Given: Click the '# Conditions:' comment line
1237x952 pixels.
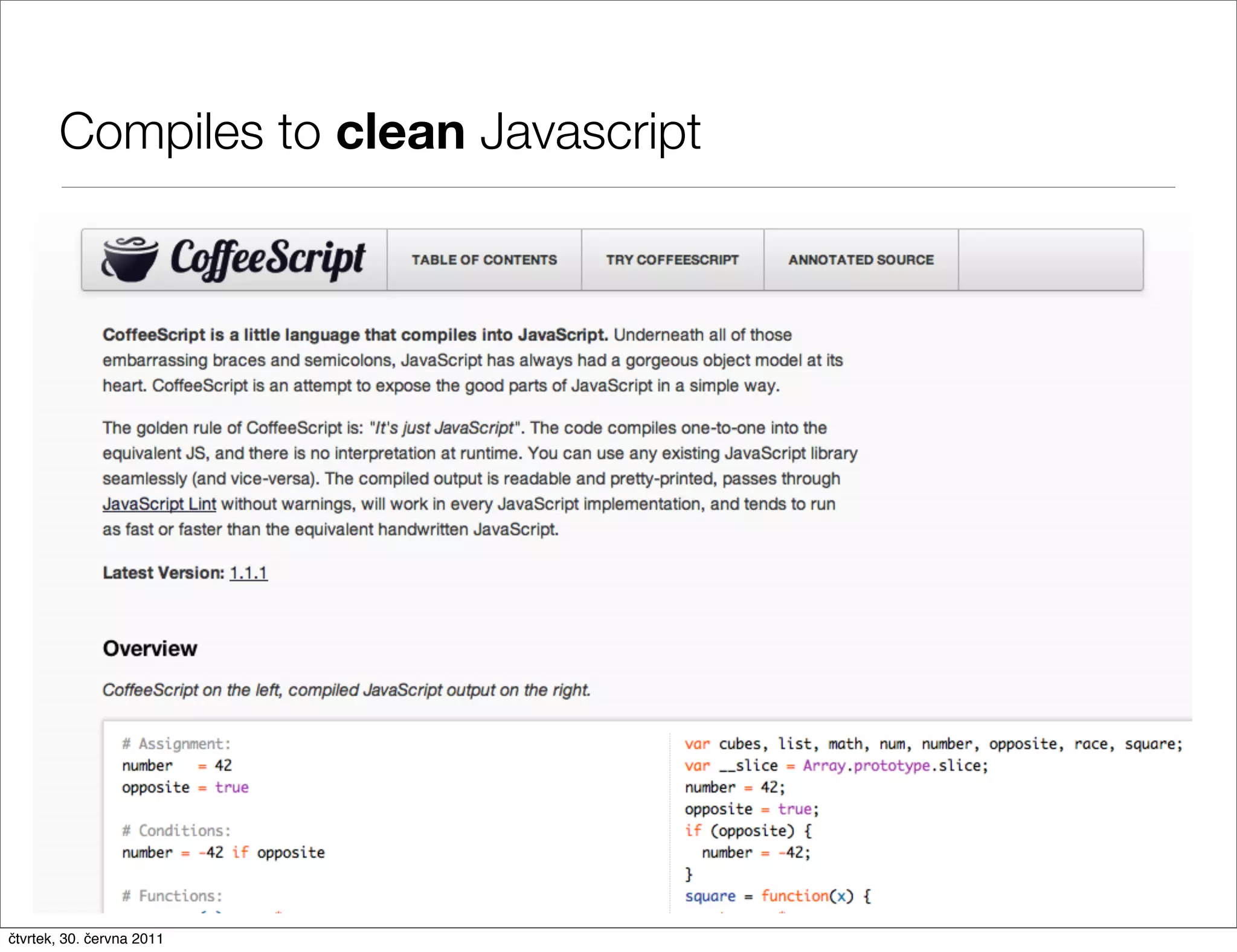Looking at the screenshot, I should point(176,831).
